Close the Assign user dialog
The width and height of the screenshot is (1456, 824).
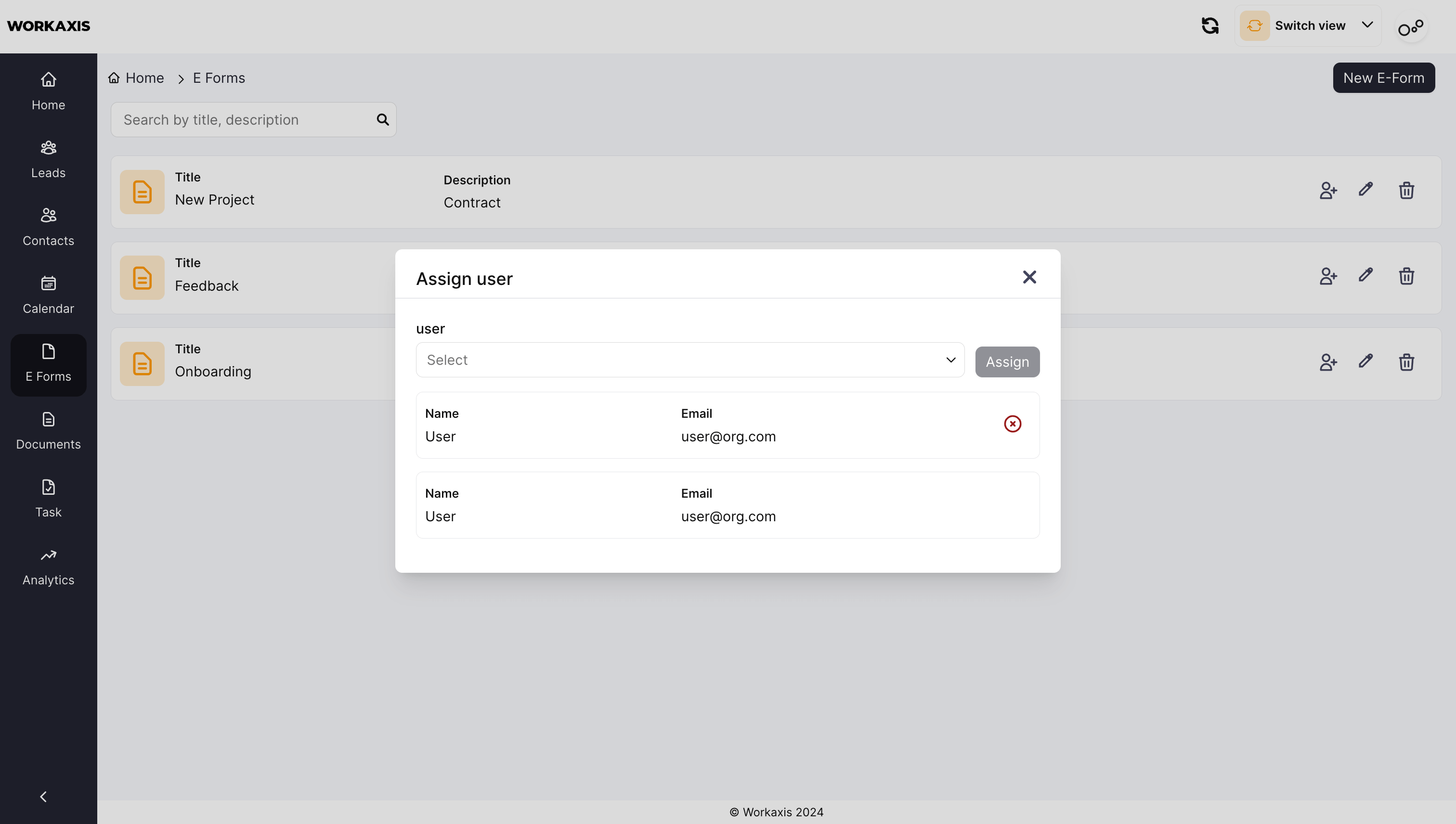[x=1028, y=277]
